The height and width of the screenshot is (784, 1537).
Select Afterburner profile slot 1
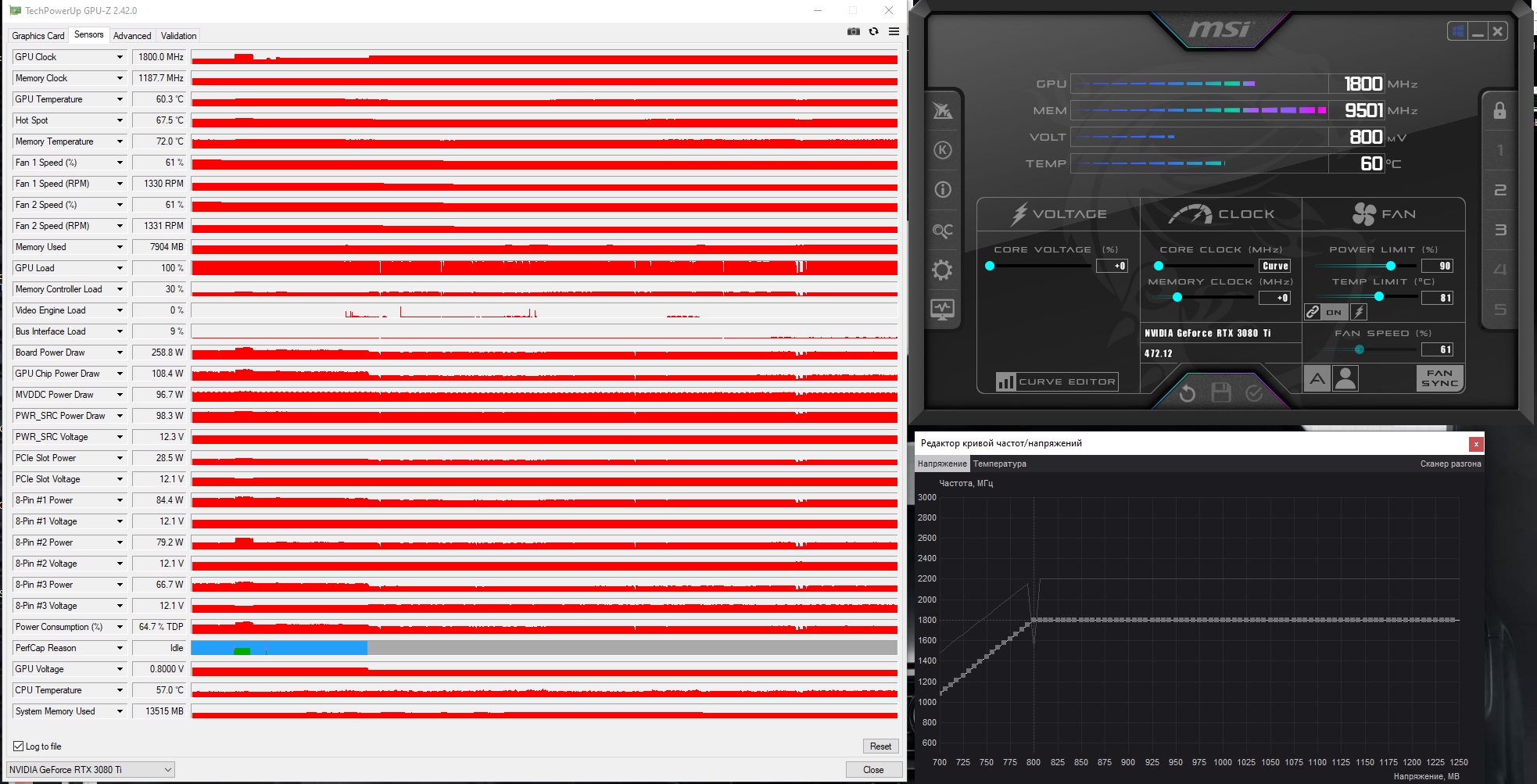click(1499, 150)
